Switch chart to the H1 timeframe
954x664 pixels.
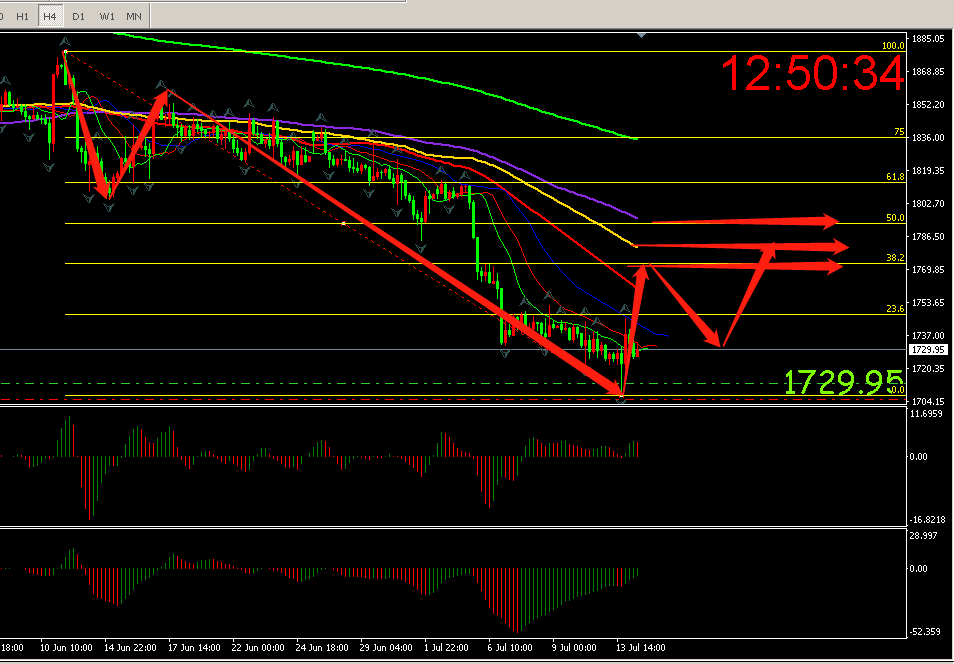click(x=22, y=16)
